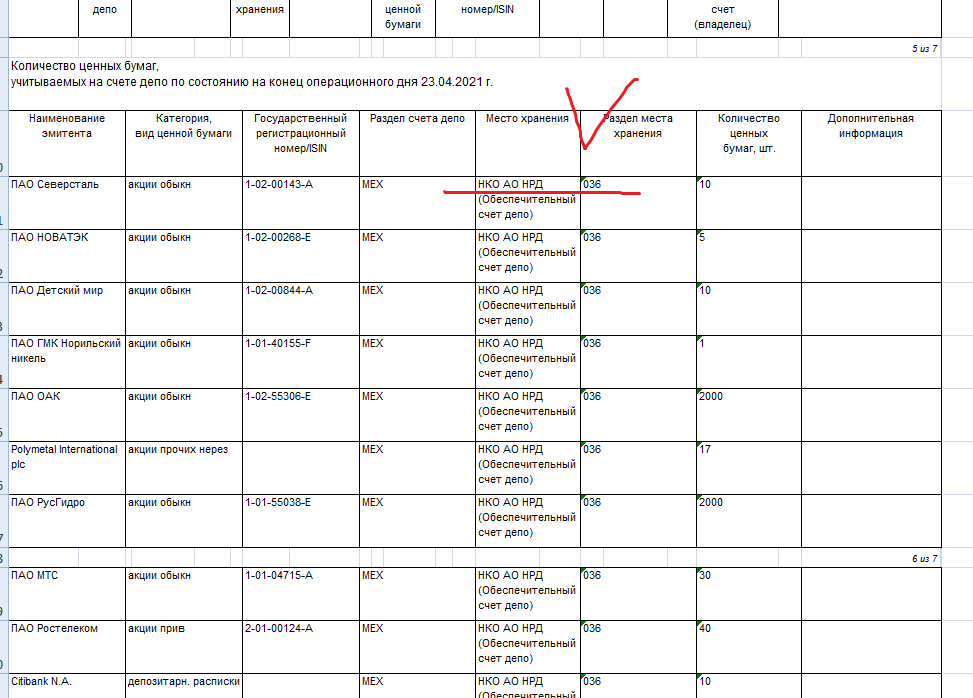Select НКО АО НРД cell in ОАК row
The image size is (973, 698).
coord(528,415)
